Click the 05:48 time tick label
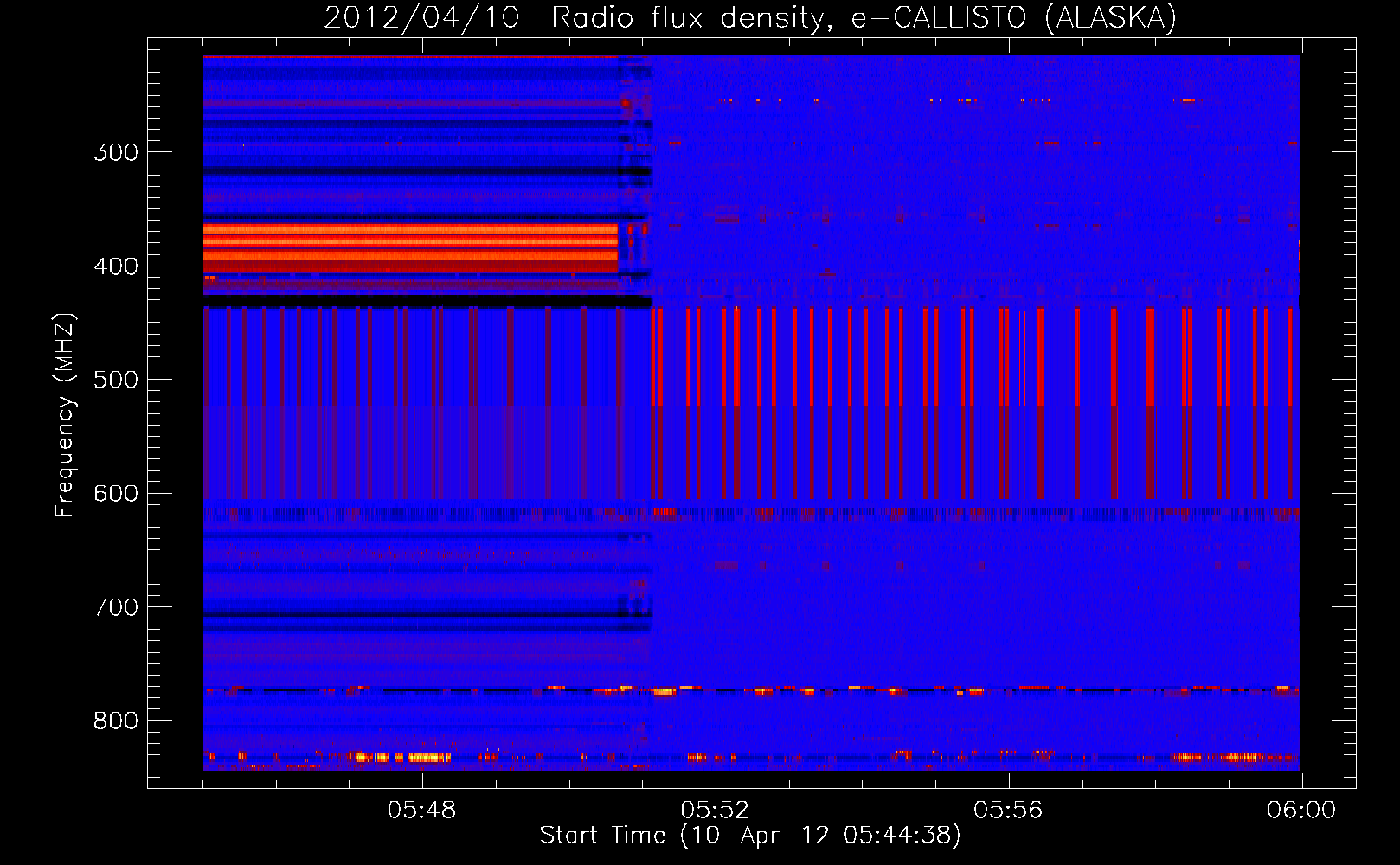 (421, 811)
